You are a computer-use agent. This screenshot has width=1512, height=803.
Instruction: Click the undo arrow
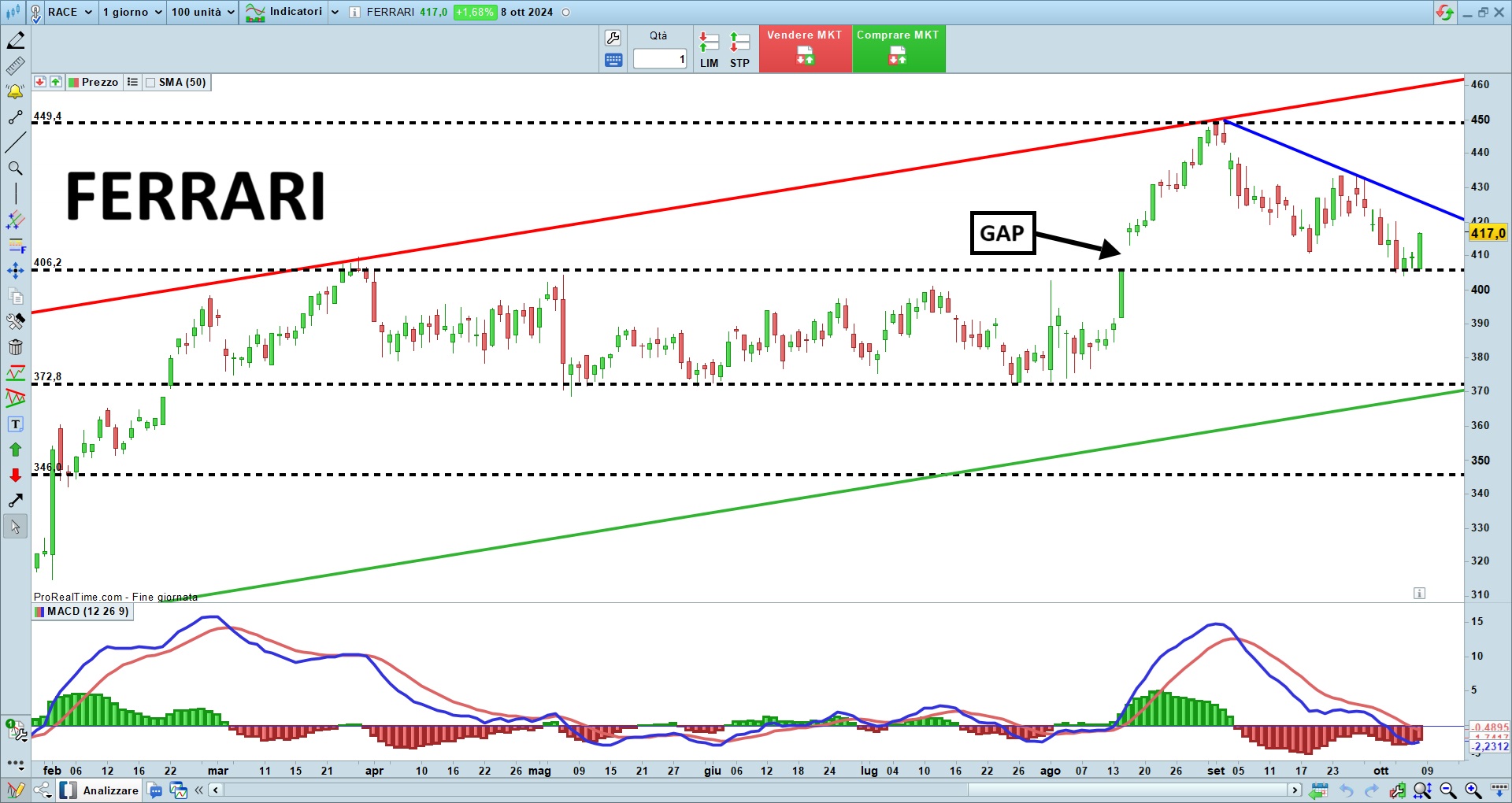click(x=1346, y=790)
